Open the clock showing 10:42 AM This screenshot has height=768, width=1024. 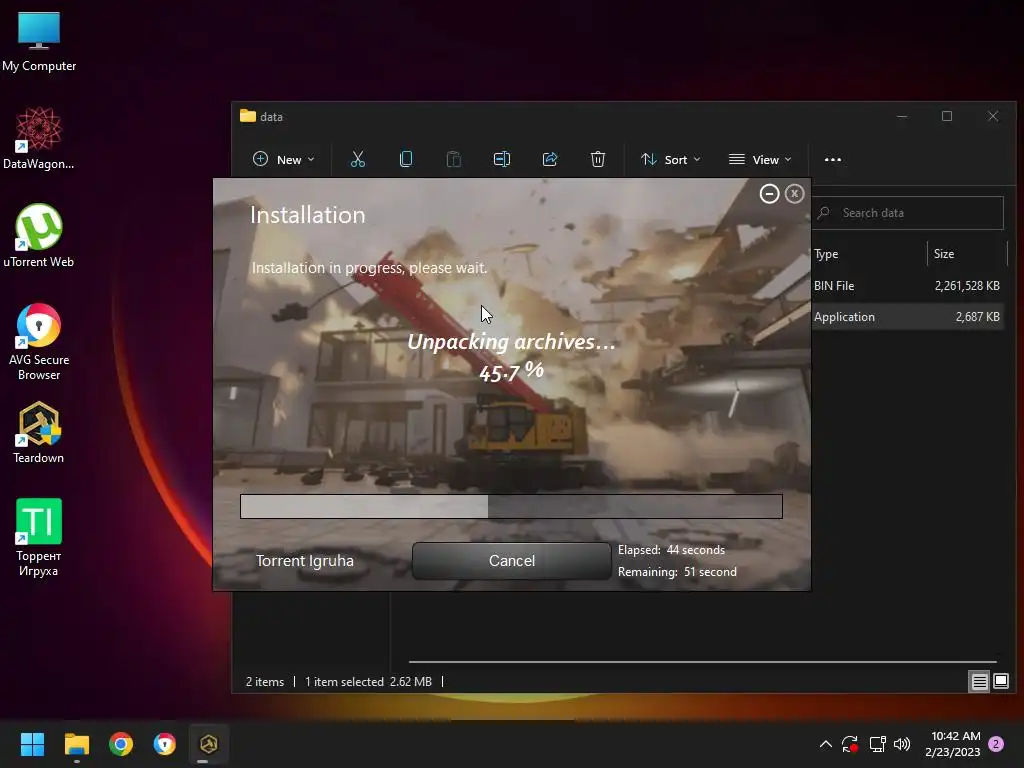coord(953,744)
